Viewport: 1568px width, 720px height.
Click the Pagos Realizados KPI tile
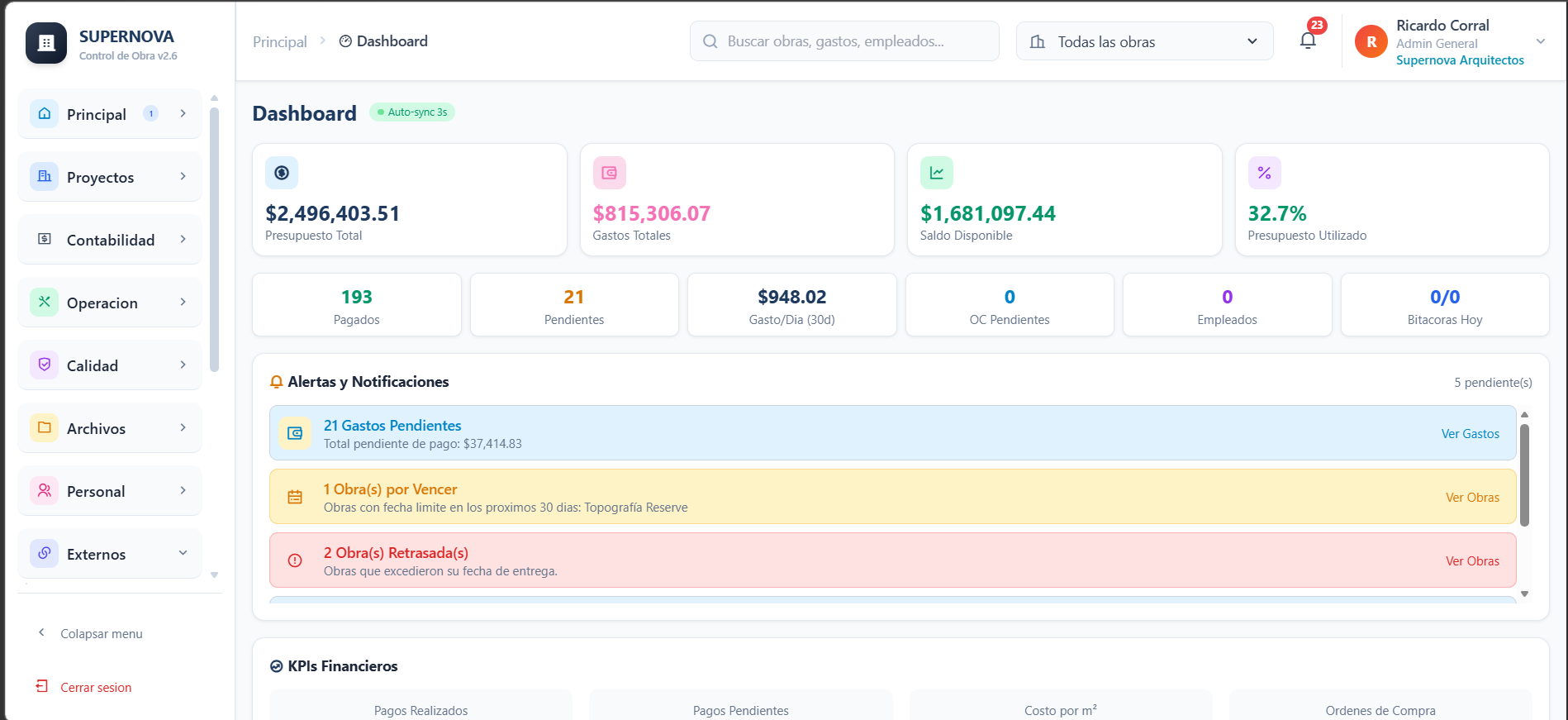pos(421,705)
